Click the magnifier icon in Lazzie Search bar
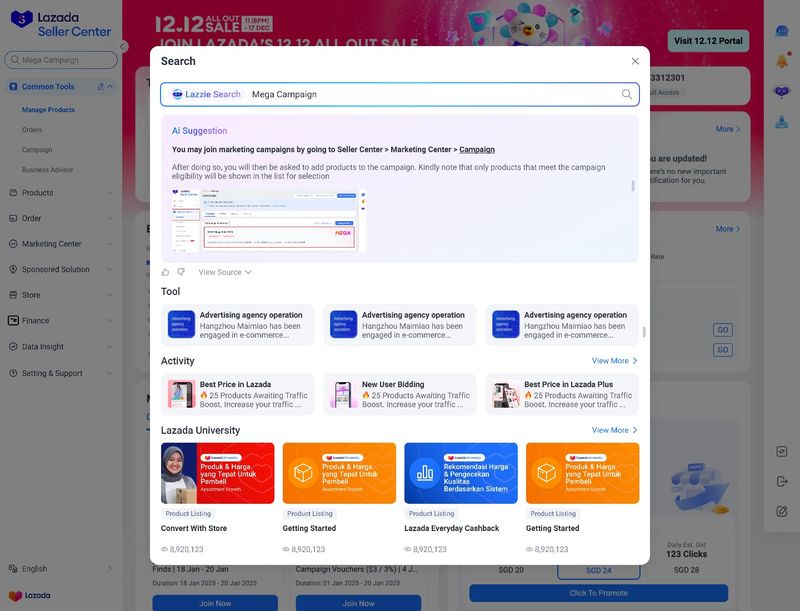This screenshot has width=800, height=611. 627,94
